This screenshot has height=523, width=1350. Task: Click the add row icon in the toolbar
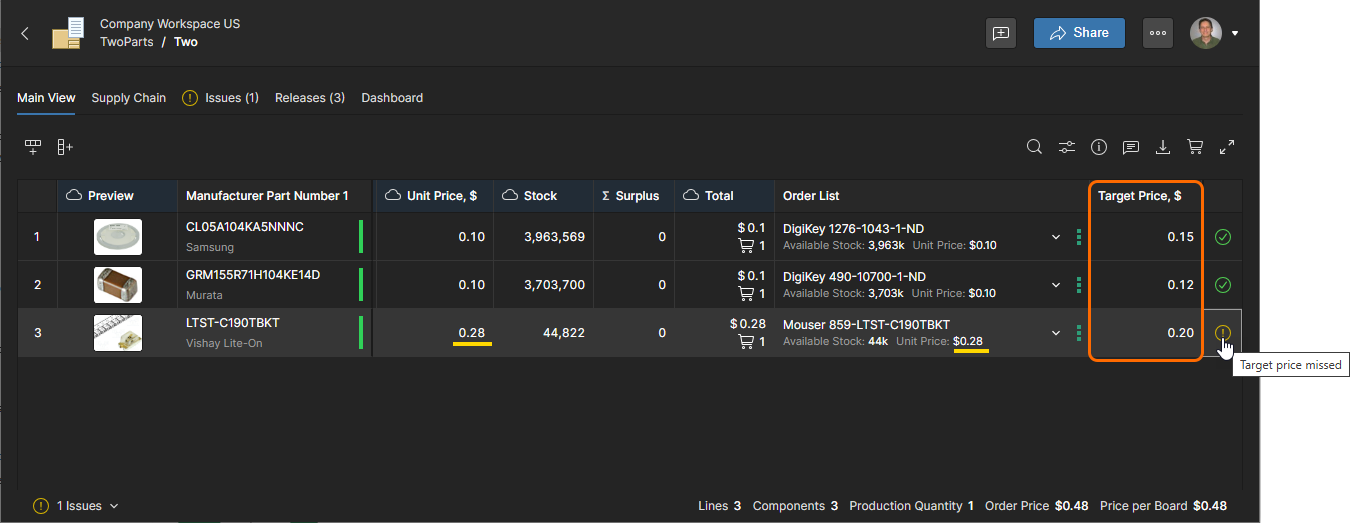(33, 147)
